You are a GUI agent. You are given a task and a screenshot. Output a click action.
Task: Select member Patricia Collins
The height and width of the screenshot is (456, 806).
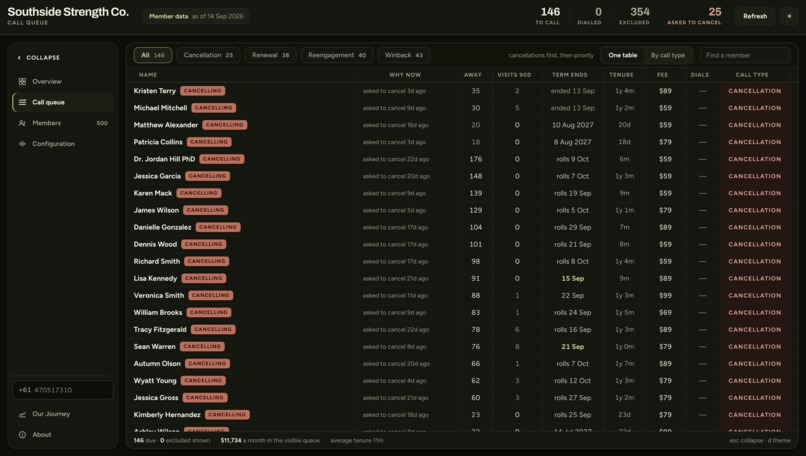point(158,142)
